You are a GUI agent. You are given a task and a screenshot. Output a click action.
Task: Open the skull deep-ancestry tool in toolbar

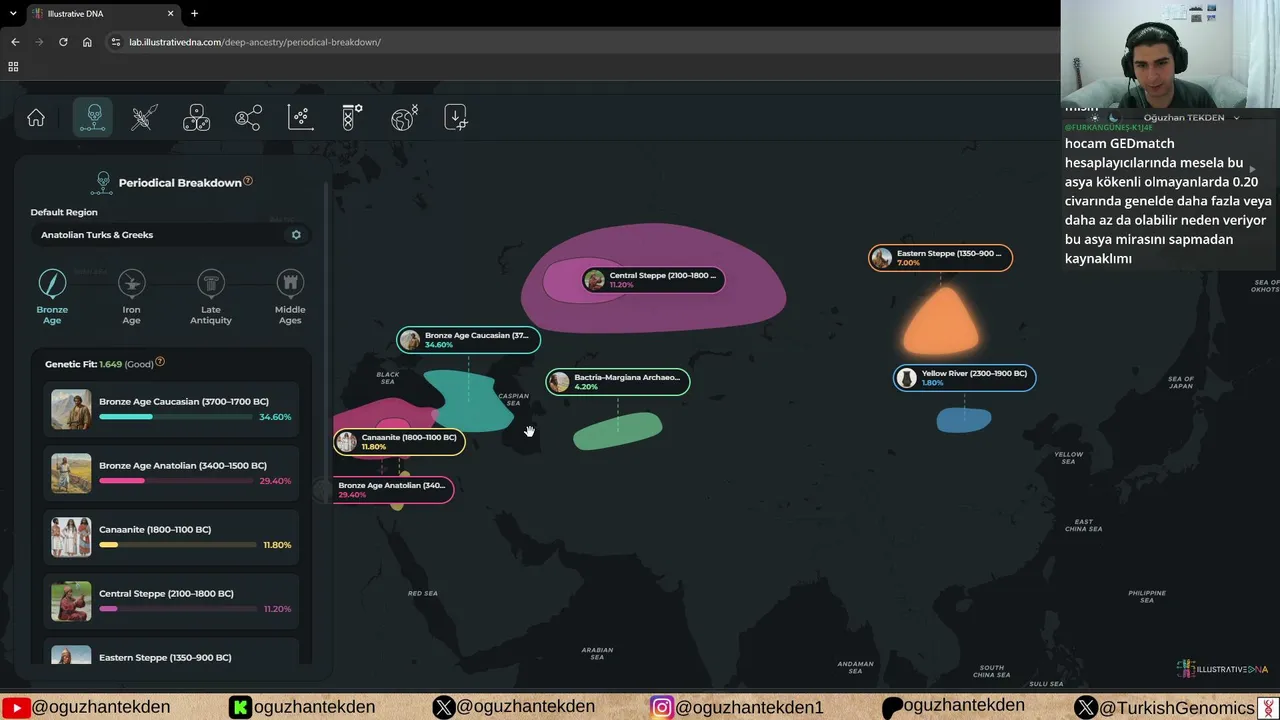pos(93,118)
